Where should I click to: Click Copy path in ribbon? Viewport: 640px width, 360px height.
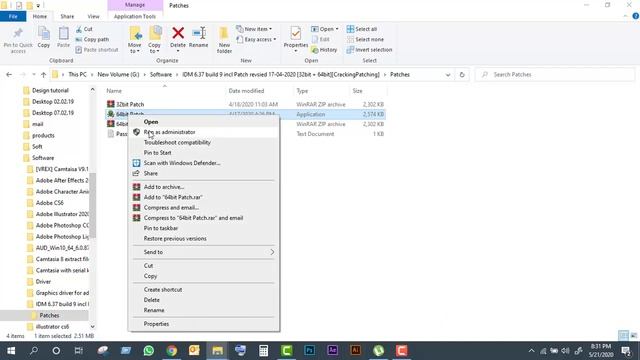92,40
